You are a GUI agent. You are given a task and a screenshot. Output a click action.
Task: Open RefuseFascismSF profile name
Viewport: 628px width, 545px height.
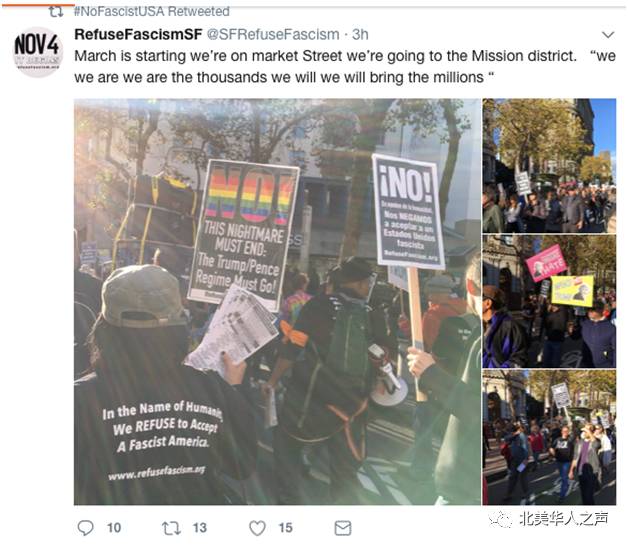(x=138, y=34)
